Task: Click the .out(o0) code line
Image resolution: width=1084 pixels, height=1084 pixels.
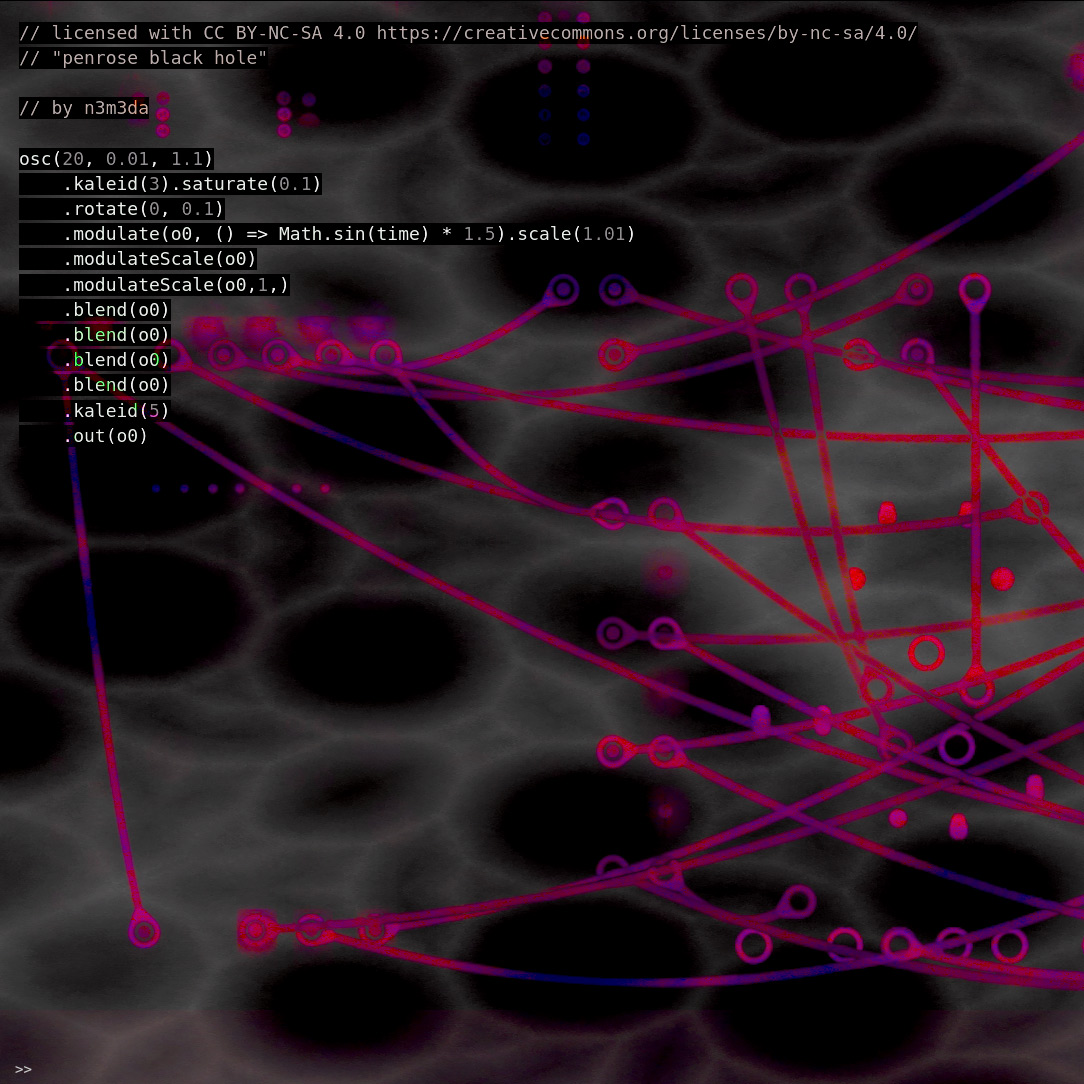Action: point(105,436)
